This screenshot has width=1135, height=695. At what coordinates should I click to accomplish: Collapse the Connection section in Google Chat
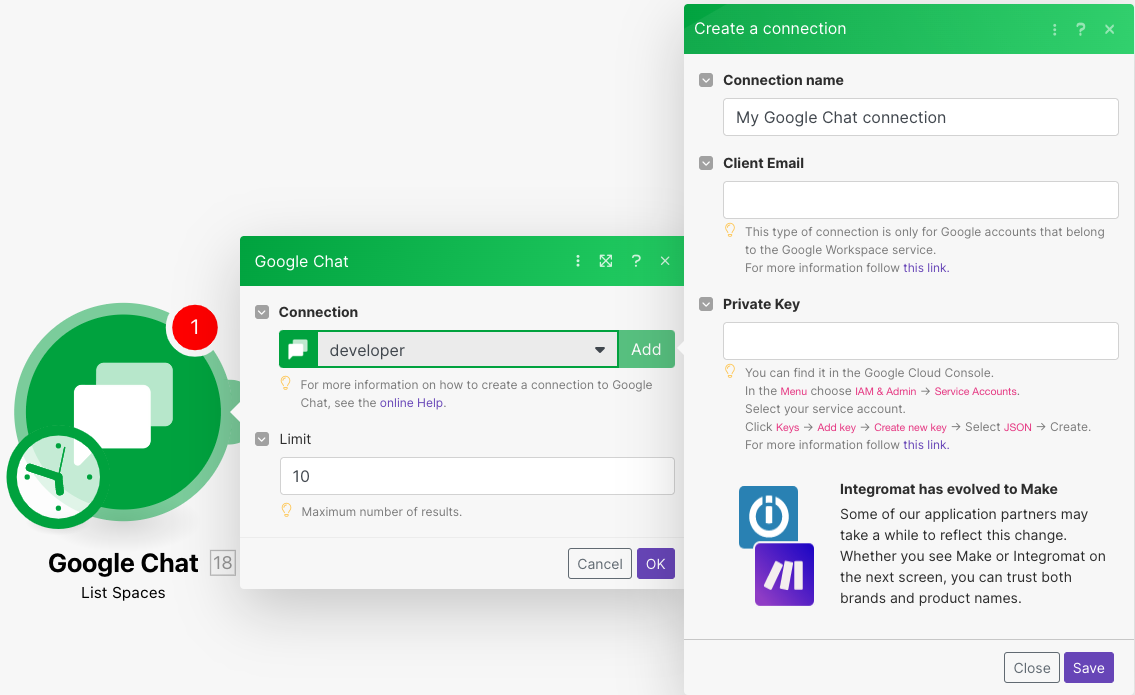click(x=262, y=312)
